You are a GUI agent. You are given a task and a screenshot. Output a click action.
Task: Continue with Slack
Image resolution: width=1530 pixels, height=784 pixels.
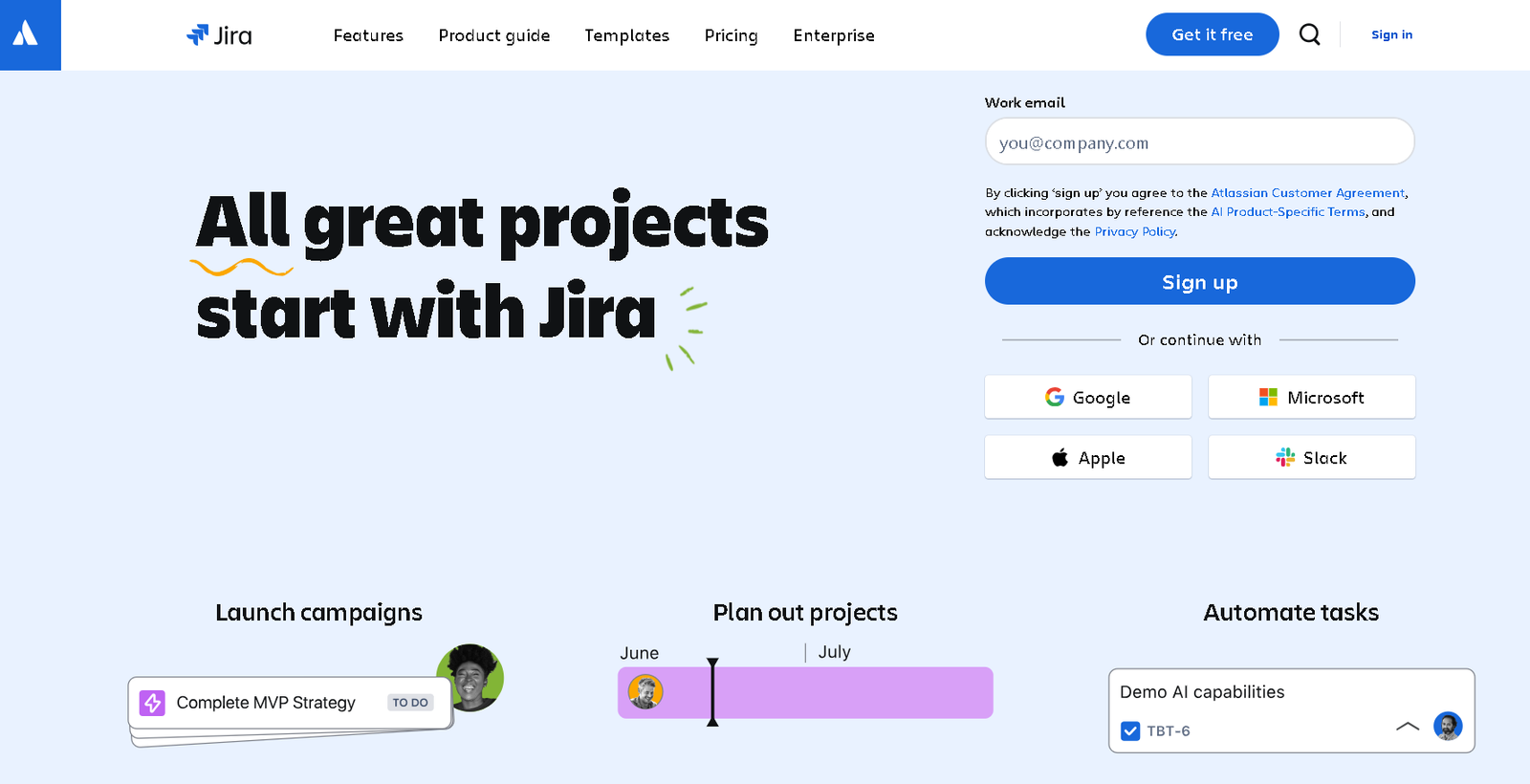1311,457
